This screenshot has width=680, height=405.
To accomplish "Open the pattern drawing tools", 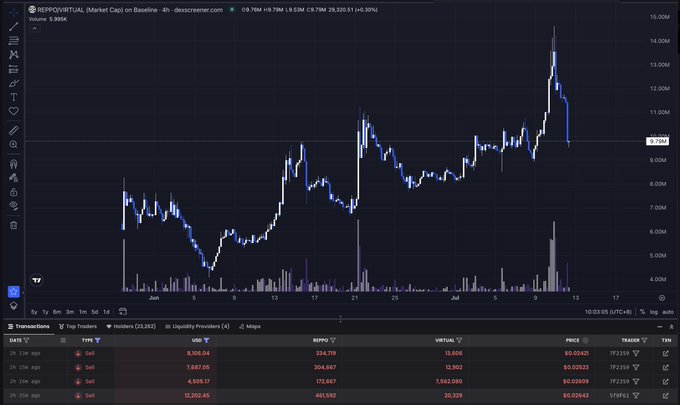I will click(13, 55).
